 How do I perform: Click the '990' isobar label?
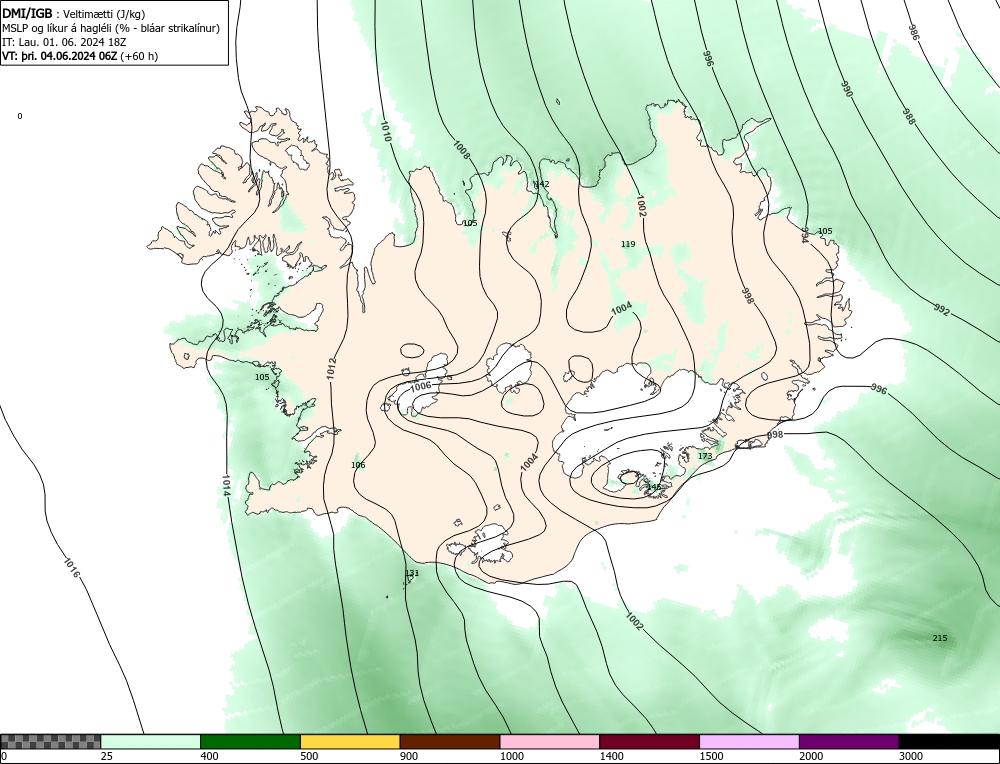(847, 89)
